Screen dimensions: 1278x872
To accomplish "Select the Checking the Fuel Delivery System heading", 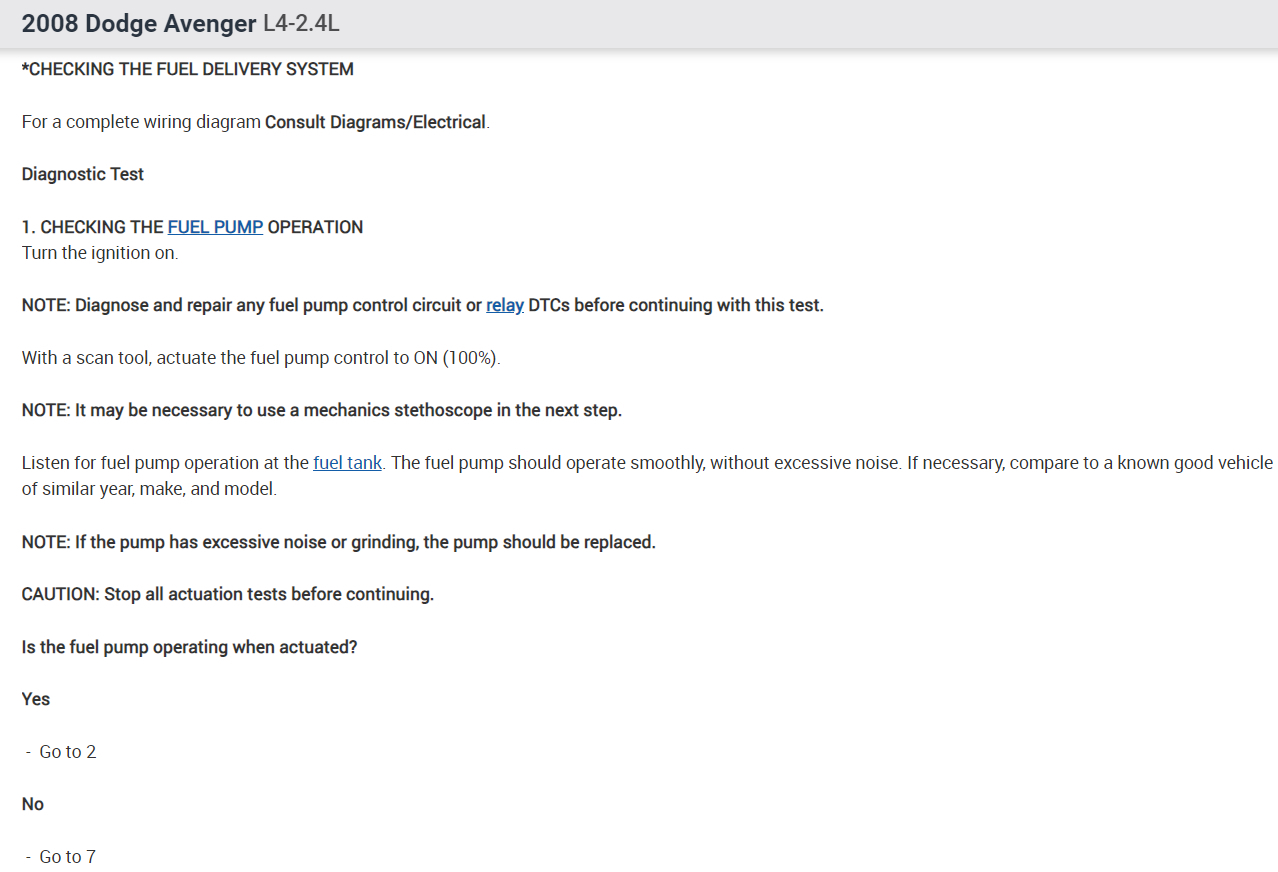I will click(x=188, y=69).
